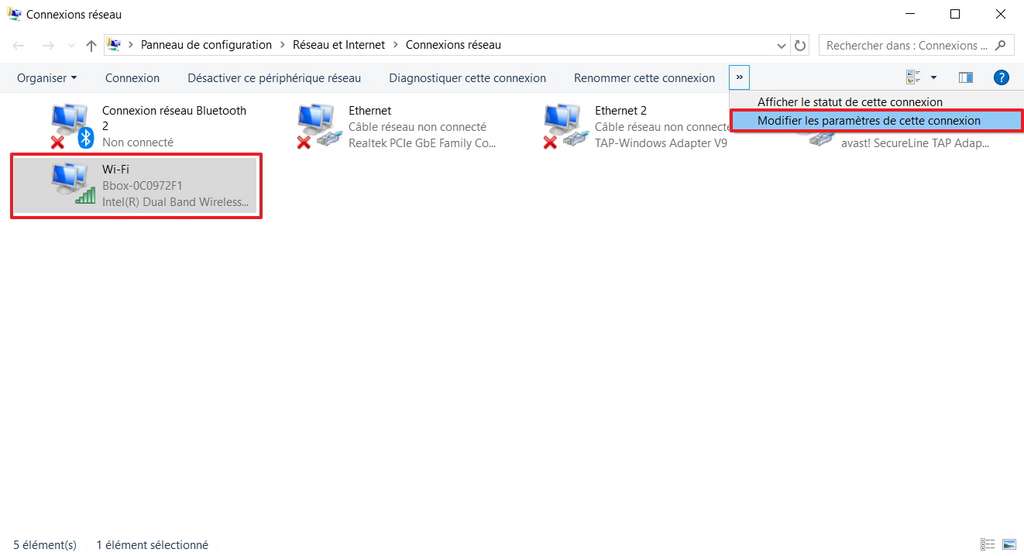Viewport: 1024px width, 556px height.
Task: Select the Ethernet 2 TAP-Windows adapter icon
Action: coord(565,126)
